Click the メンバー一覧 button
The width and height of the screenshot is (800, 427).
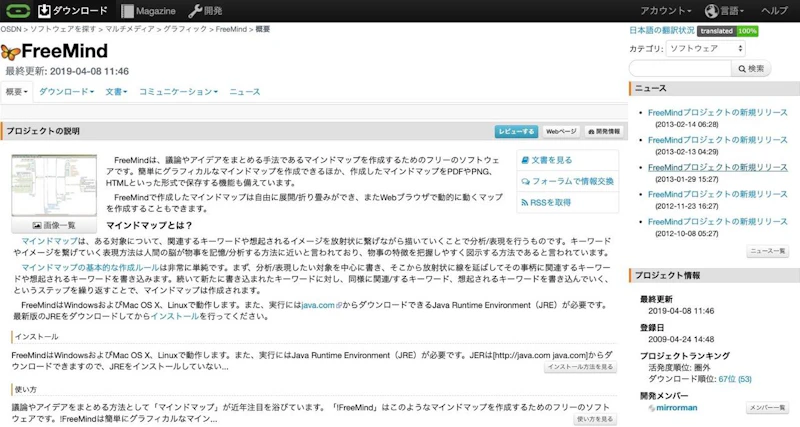768,408
